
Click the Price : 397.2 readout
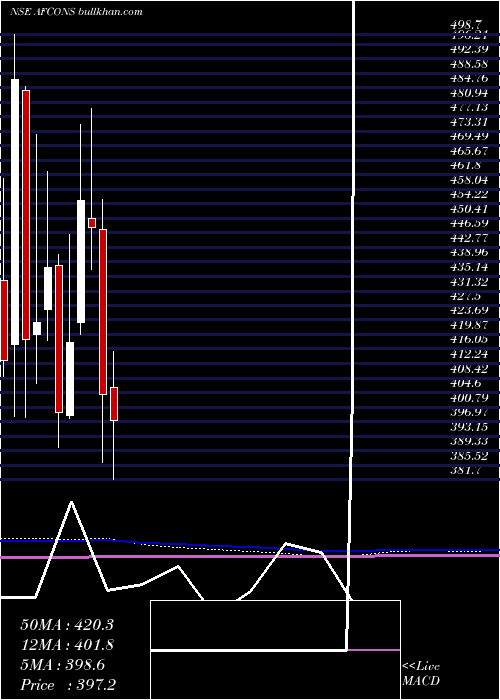click(x=69, y=685)
